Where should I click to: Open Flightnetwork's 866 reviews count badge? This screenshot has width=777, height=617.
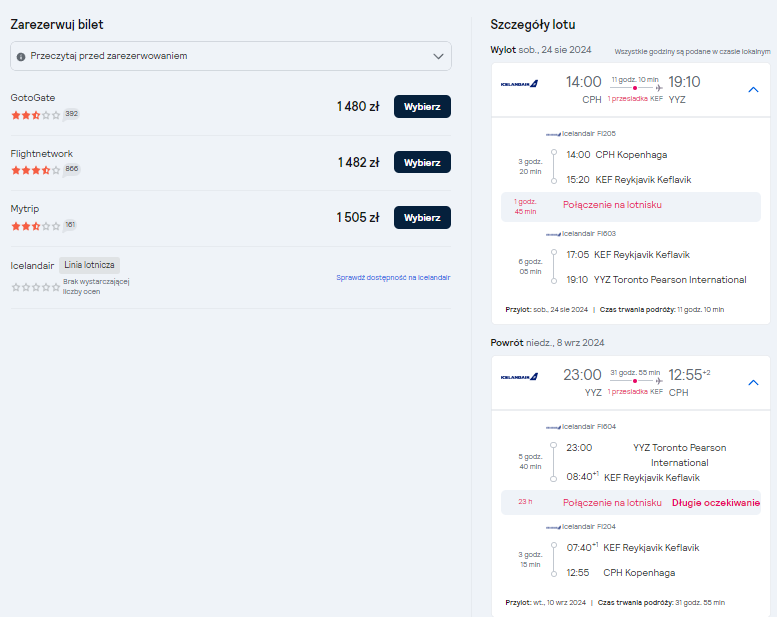(71, 169)
